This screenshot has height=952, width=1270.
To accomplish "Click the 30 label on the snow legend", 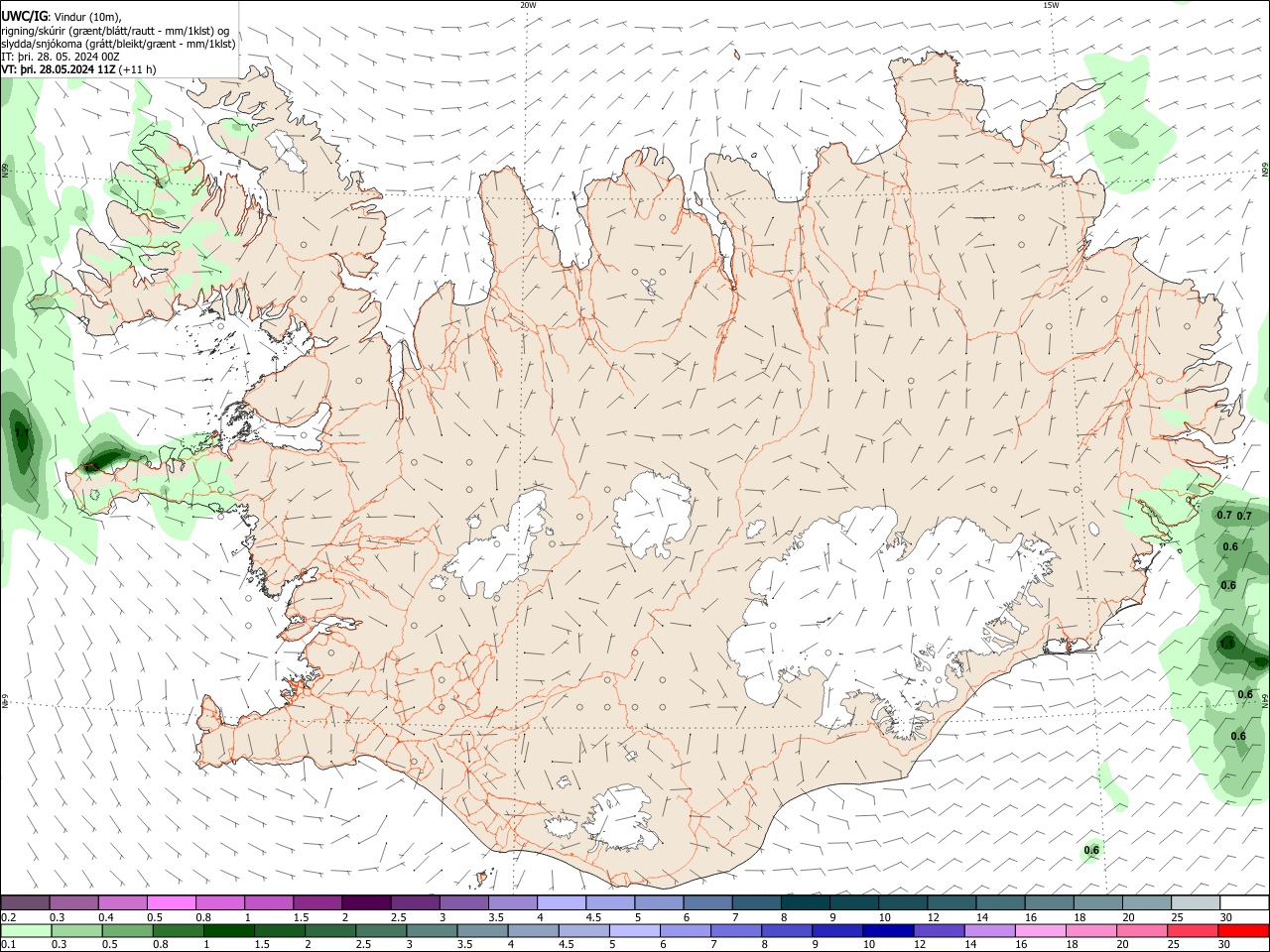I will pyautogui.click(x=1226, y=917).
